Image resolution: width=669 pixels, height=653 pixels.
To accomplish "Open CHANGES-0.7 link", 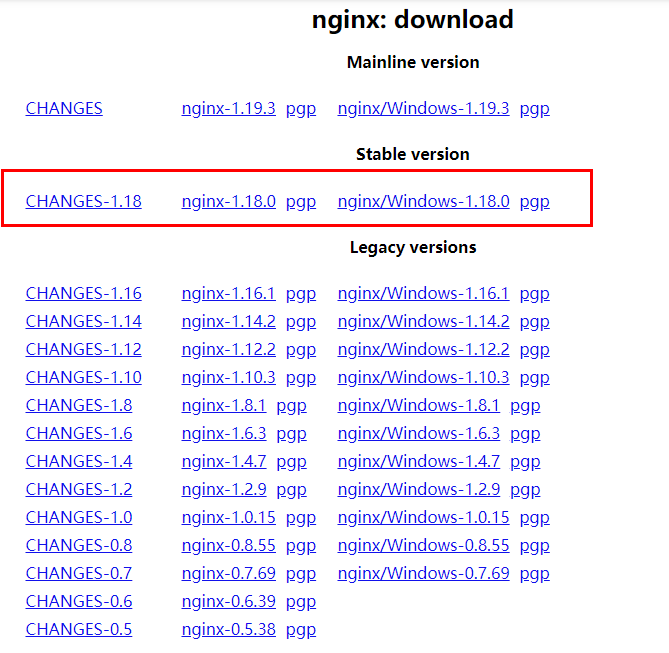I will point(79,574).
